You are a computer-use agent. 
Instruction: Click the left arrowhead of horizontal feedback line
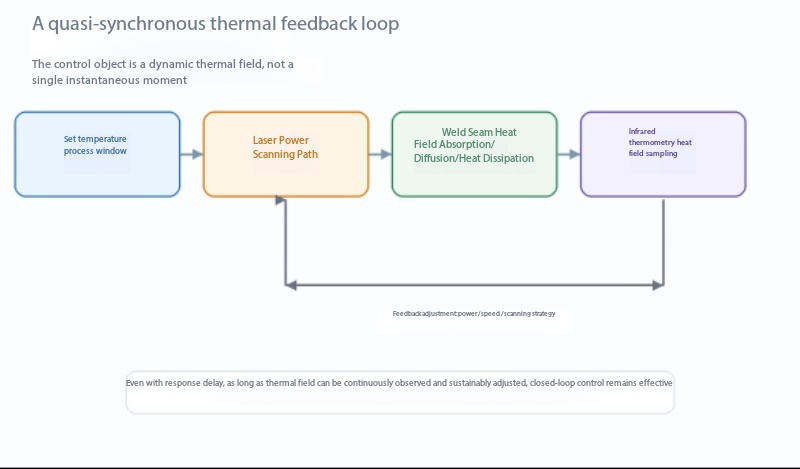(x=290, y=285)
